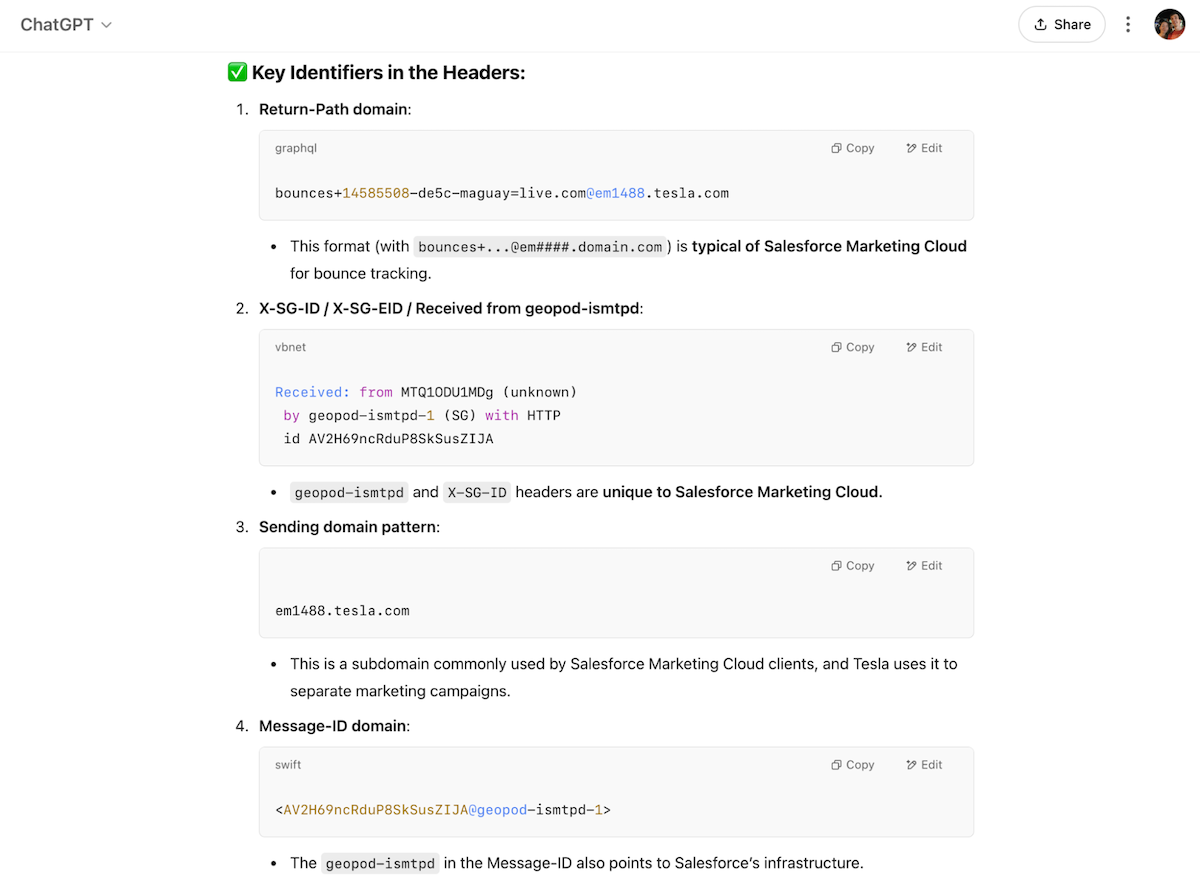Viewport: 1200px width, 882px height.
Task: Copy the graphql Return-Path code block
Action: tap(852, 148)
